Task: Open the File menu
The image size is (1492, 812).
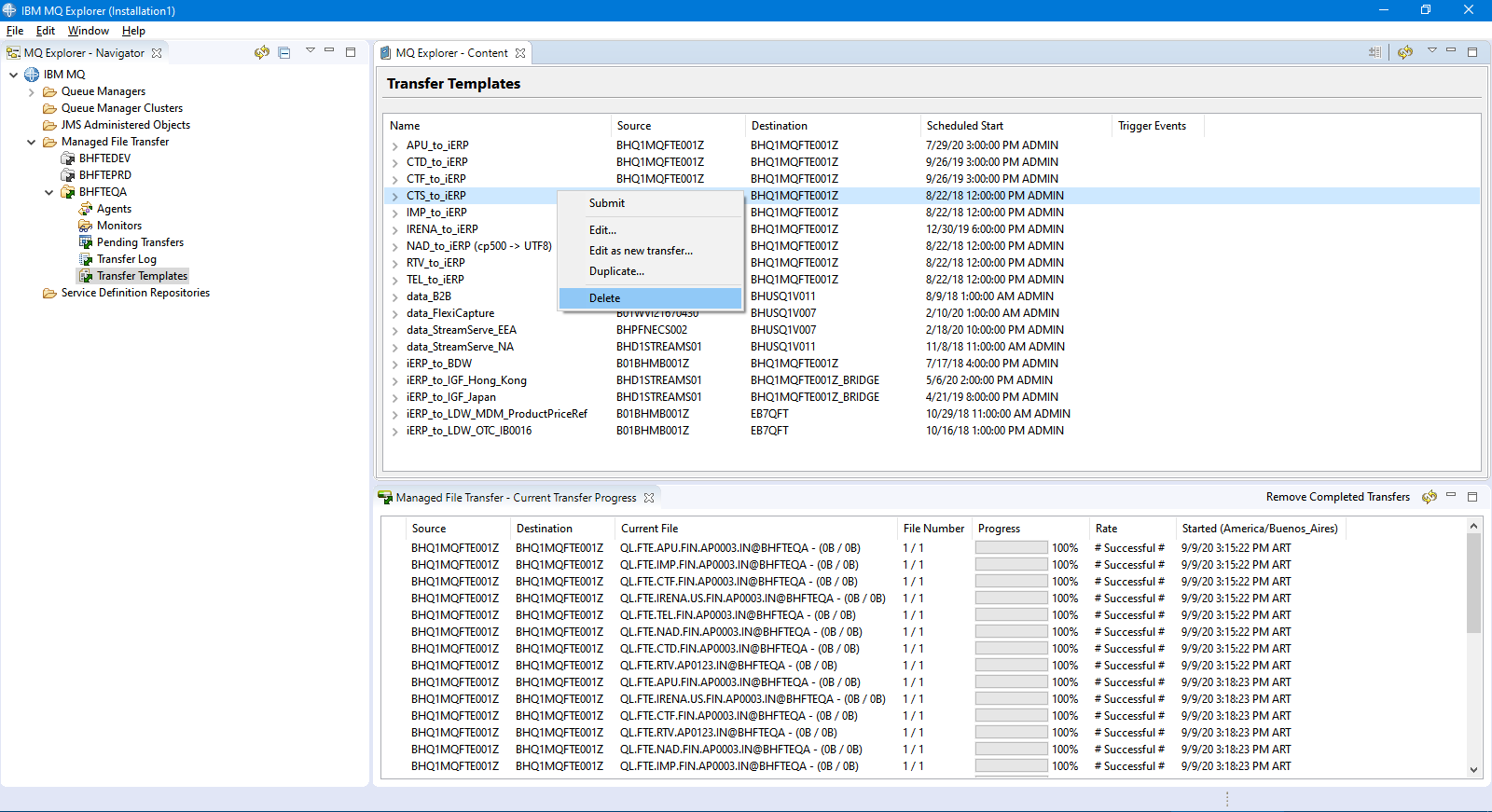Action: 15,31
